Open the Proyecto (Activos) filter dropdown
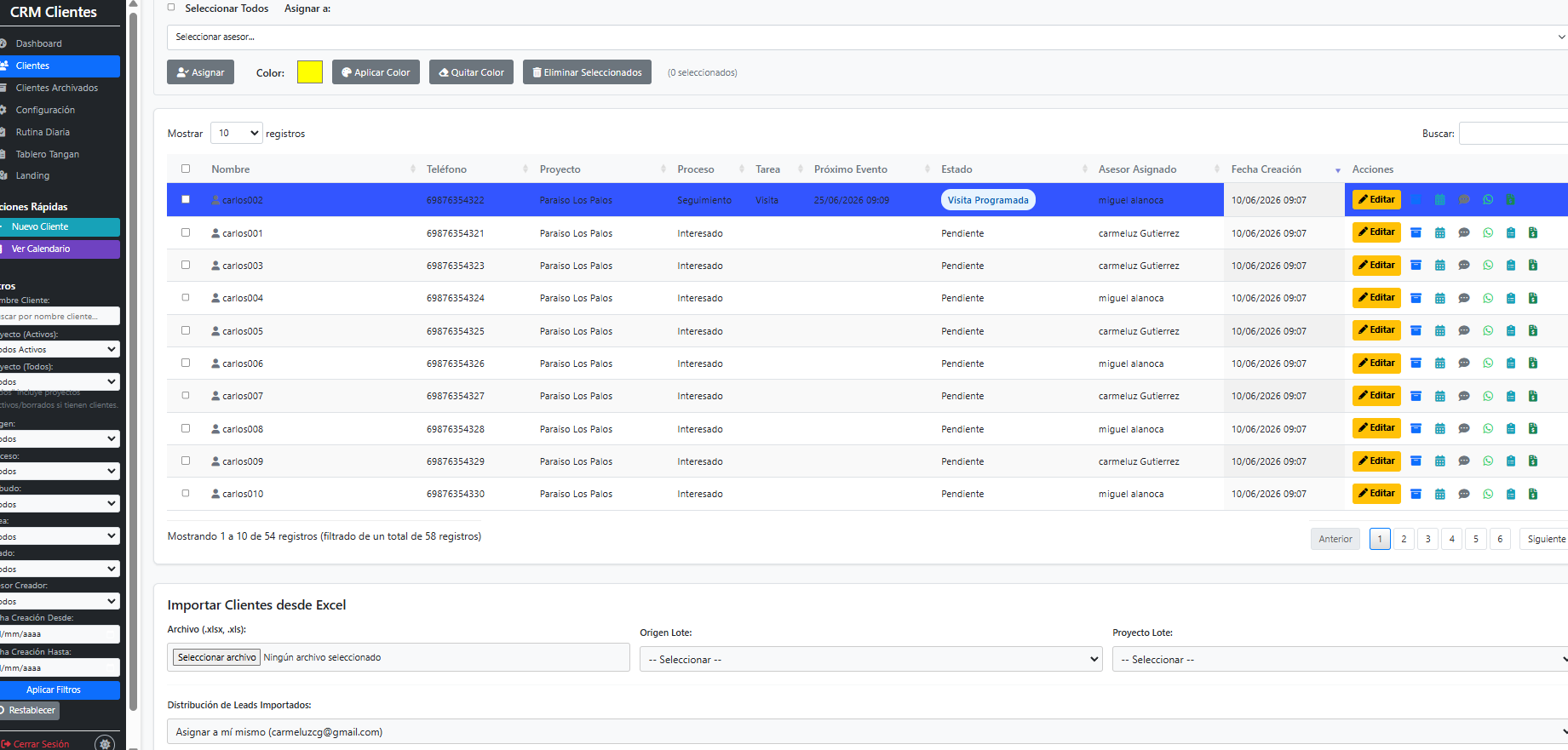 [x=59, y=349]
